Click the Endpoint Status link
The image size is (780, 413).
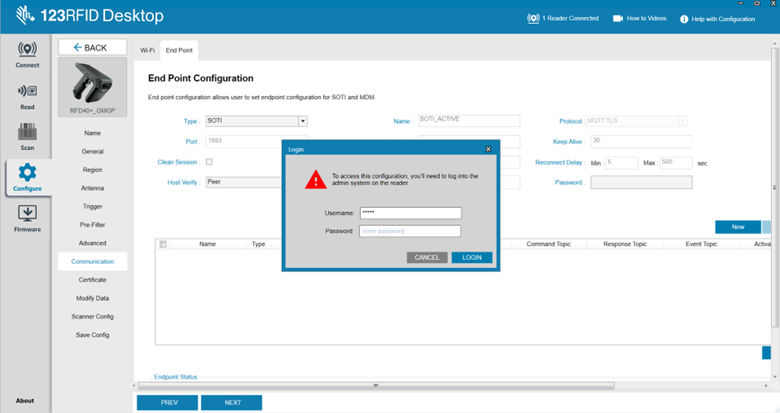pyautogui.click(x=176, y=377)
